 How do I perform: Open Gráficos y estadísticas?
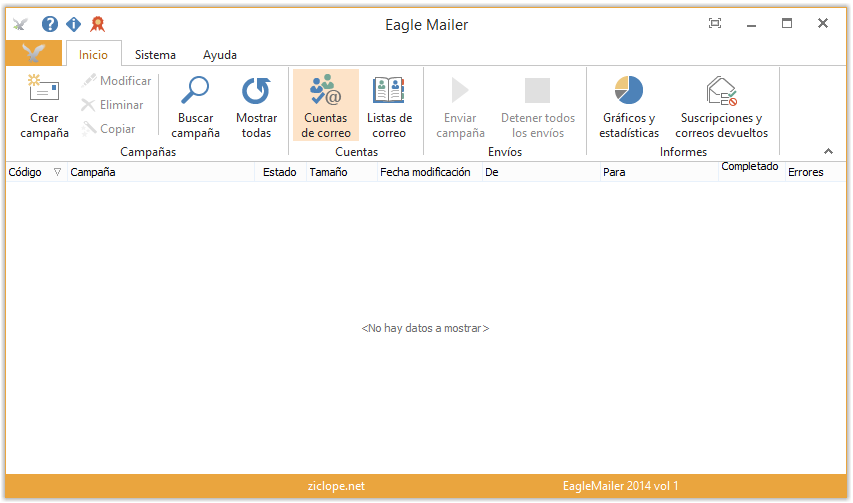click(629, 106)
